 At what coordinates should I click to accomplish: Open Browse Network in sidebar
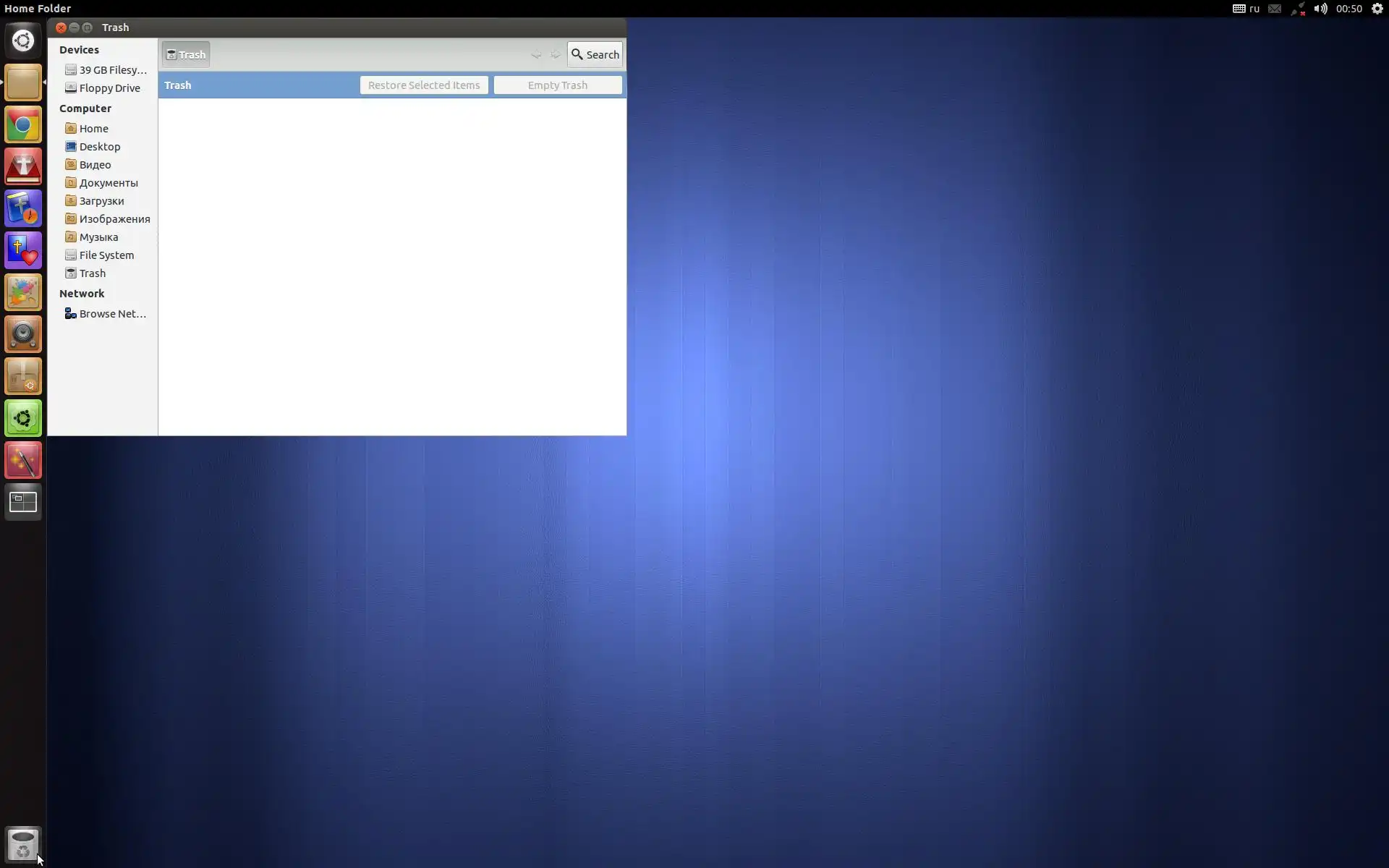pos(112,314)
